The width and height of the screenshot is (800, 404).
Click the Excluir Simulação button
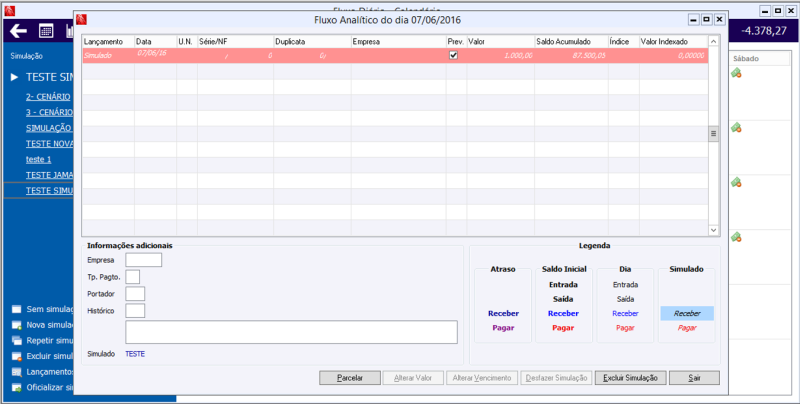pos(631,378)
